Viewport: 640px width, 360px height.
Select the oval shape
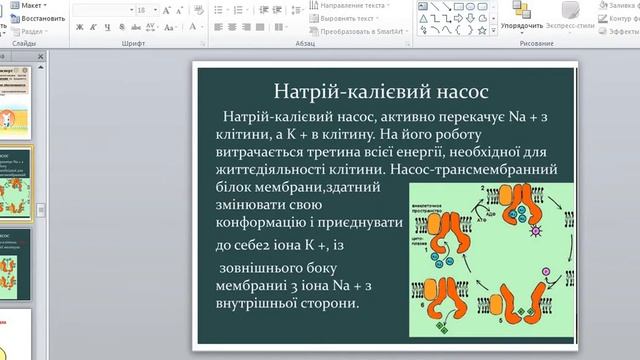pyautogui.click(x=471, y=6)
